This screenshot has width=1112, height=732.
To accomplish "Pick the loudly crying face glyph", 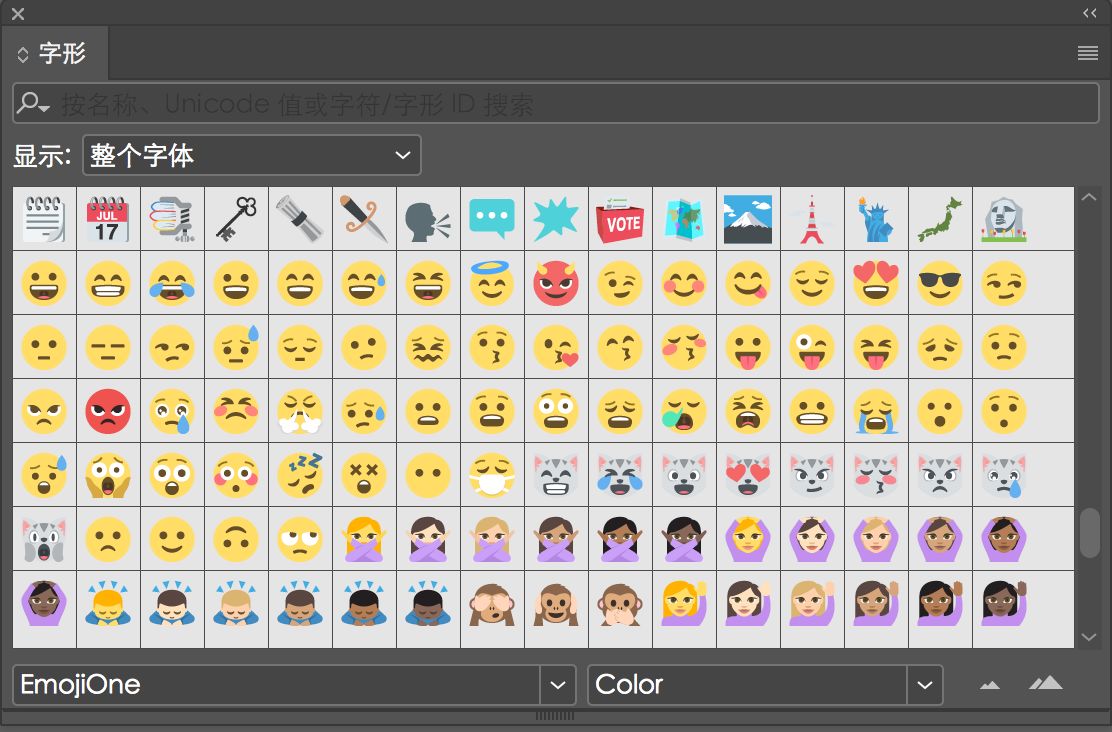I will 877,411.
